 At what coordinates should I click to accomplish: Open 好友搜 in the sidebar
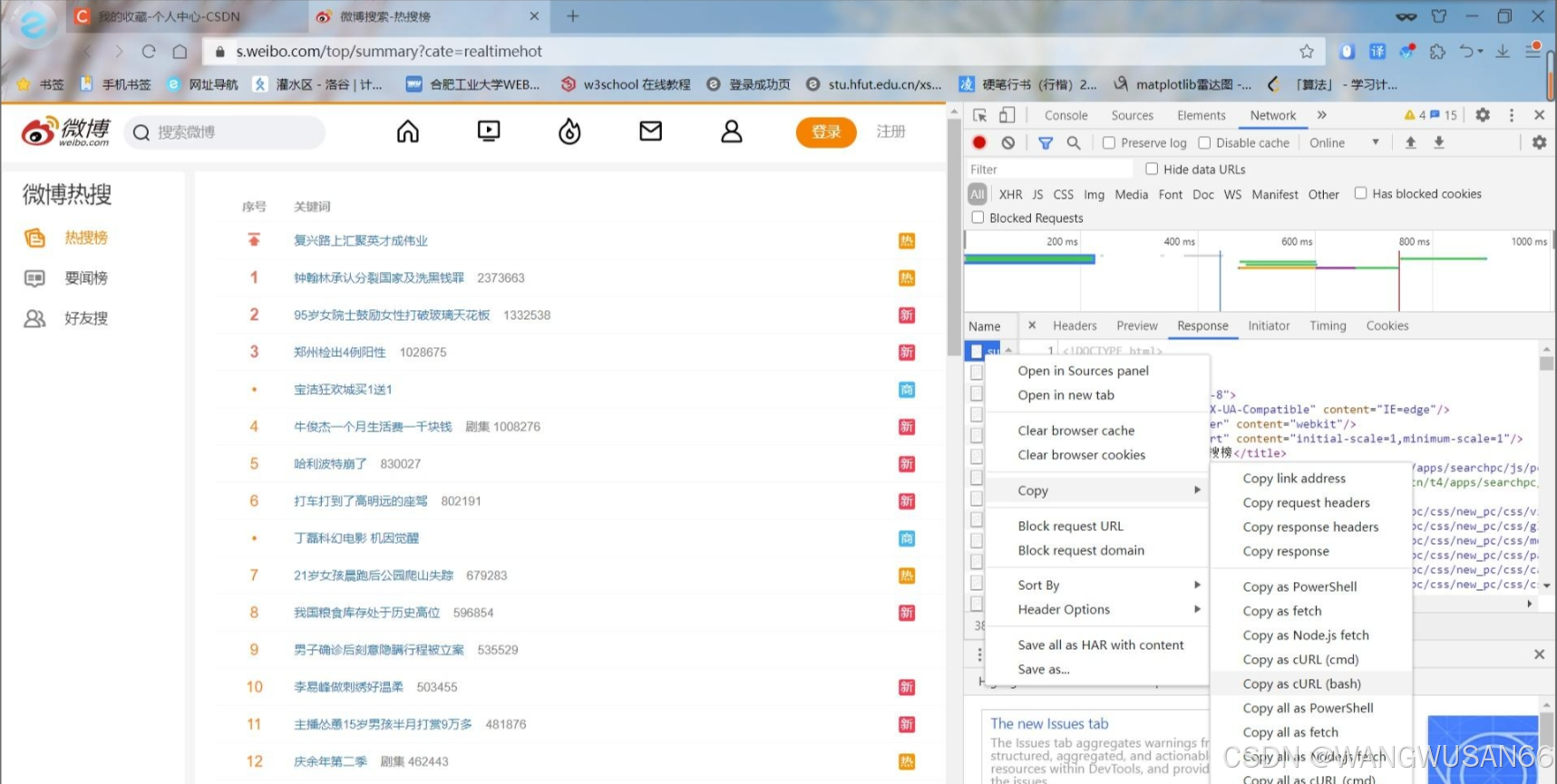[86, 318]
